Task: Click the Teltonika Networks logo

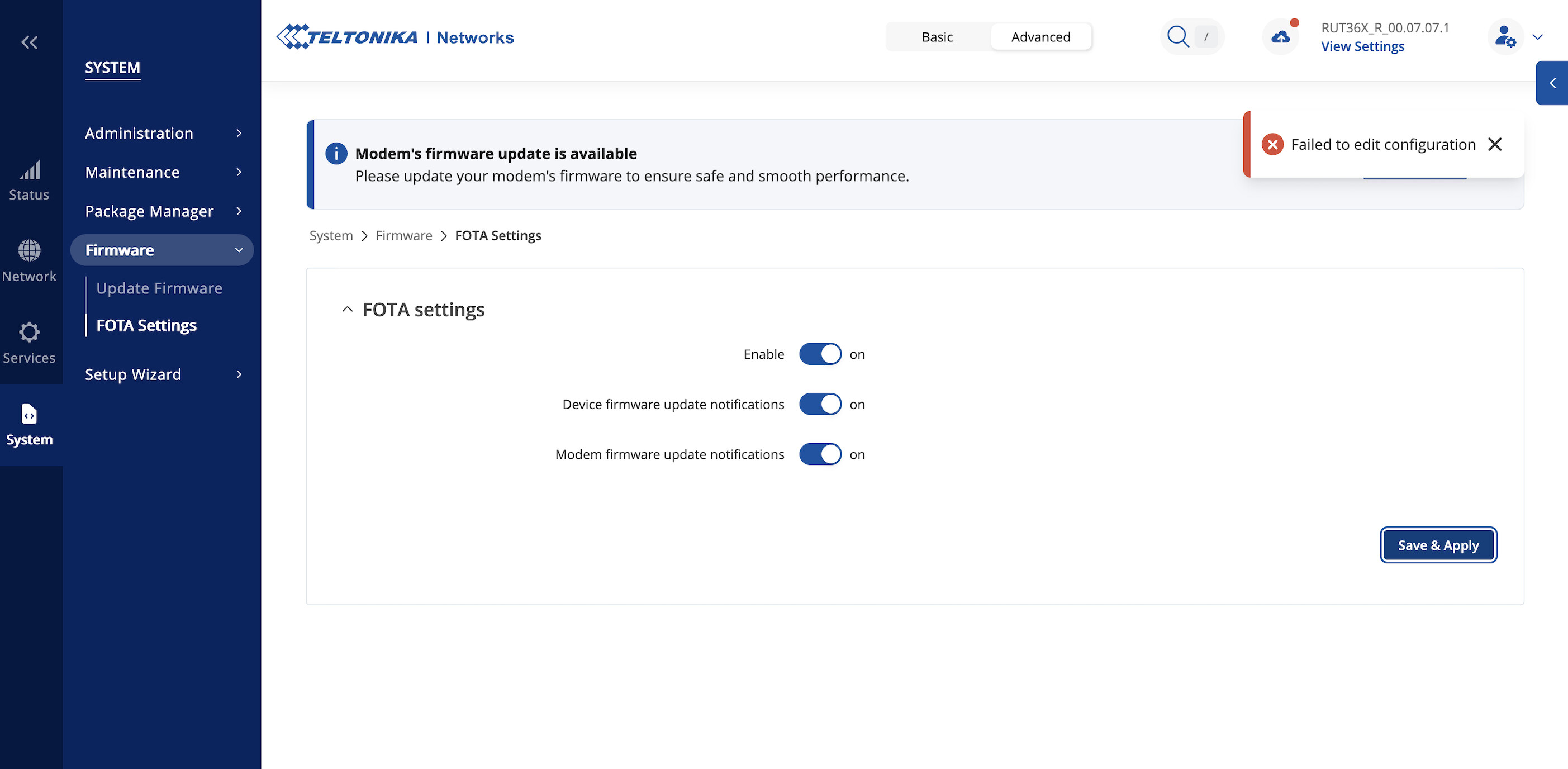Action: coord(395,37)
